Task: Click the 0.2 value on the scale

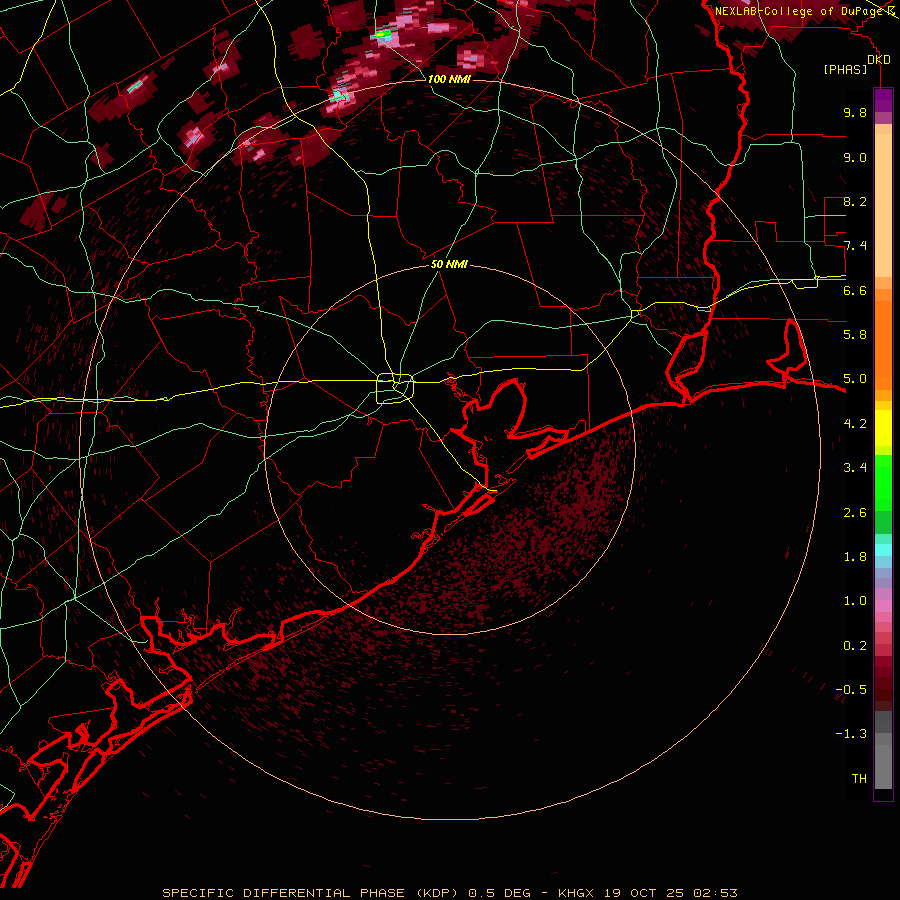Action: coord(855,646)
